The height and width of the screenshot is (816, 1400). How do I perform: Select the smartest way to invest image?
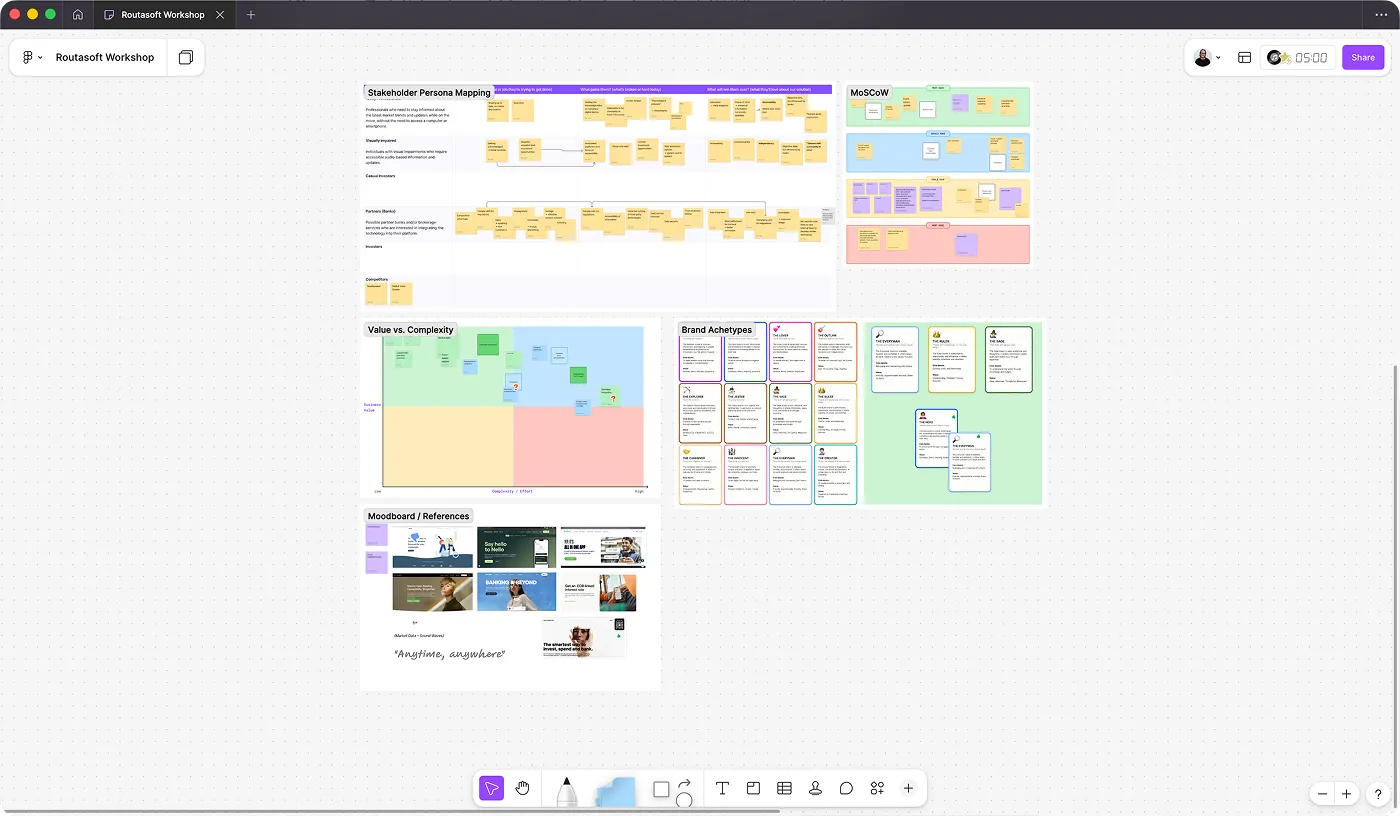[583, 637]
